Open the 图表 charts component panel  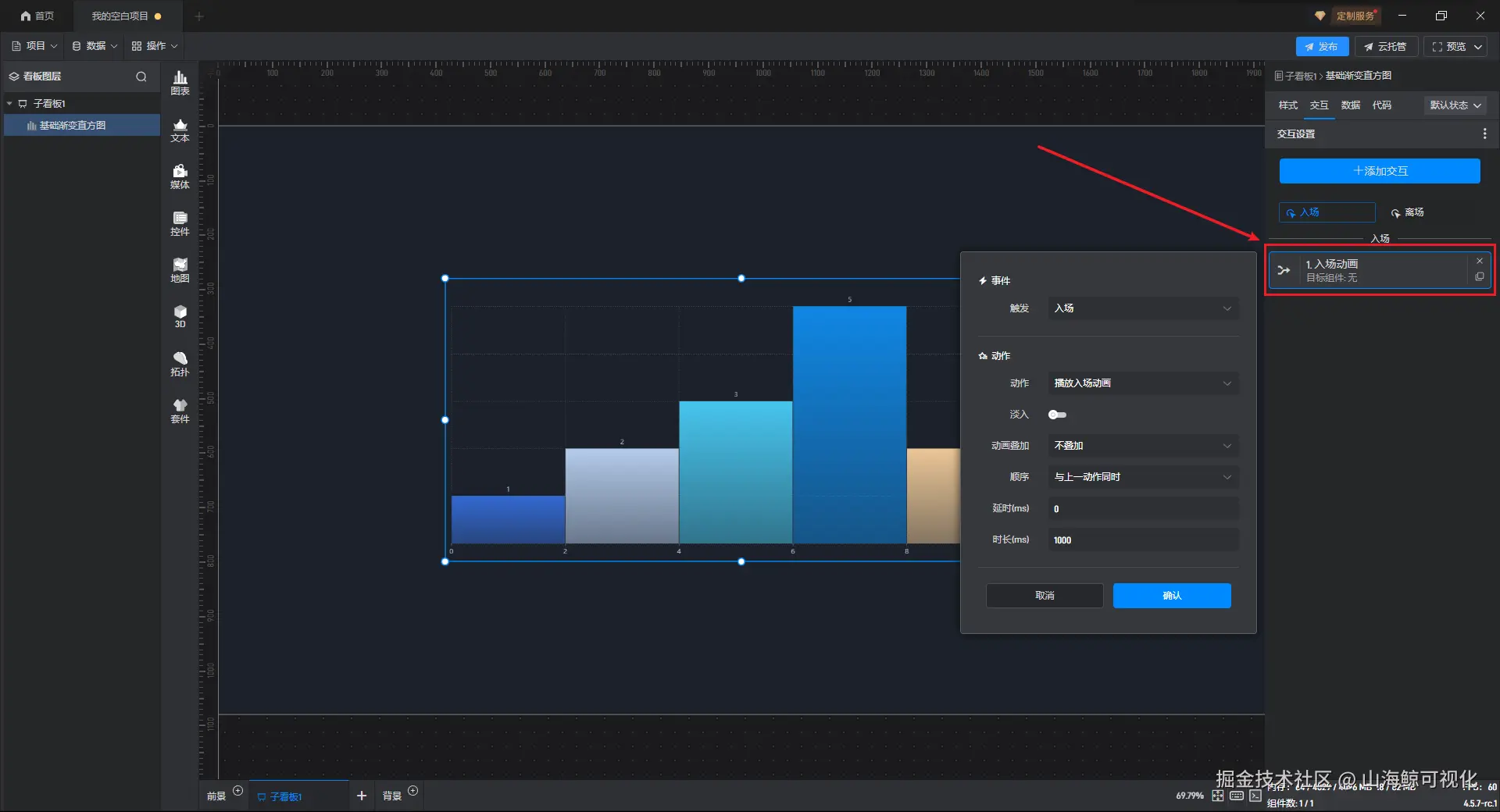pos(180,83)
